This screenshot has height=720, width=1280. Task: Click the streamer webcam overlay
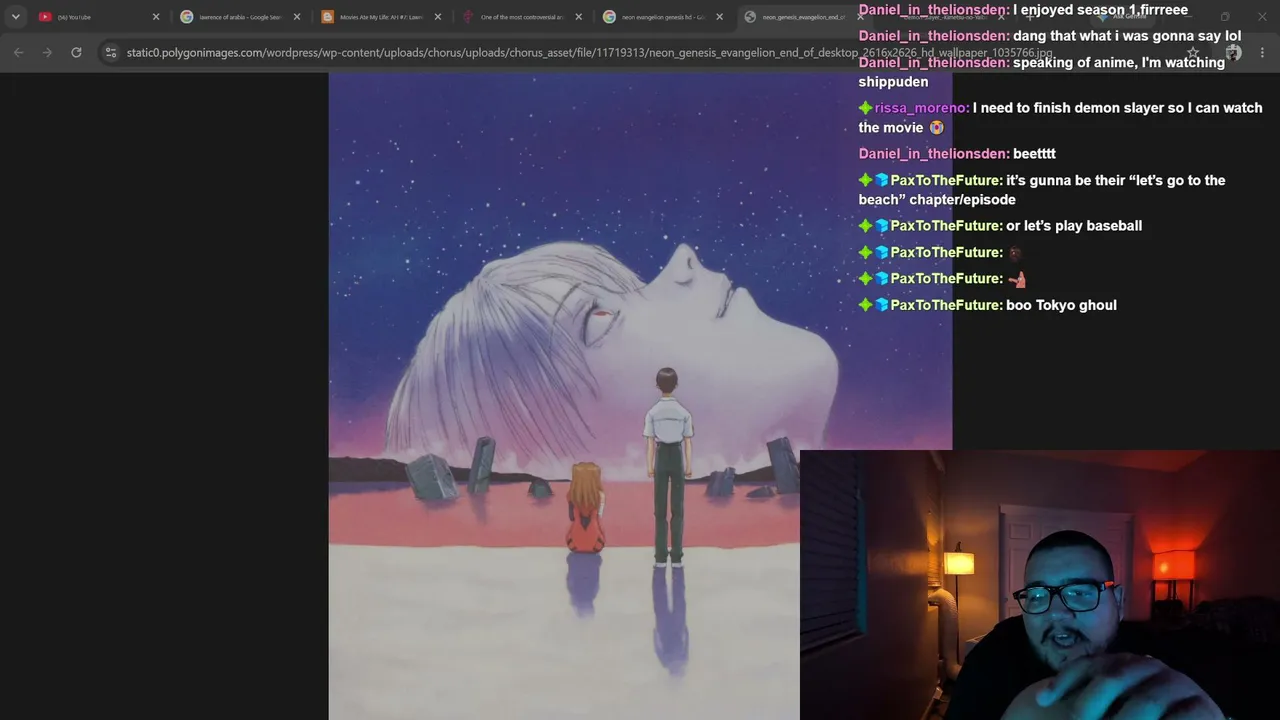tap(1040, 585)
